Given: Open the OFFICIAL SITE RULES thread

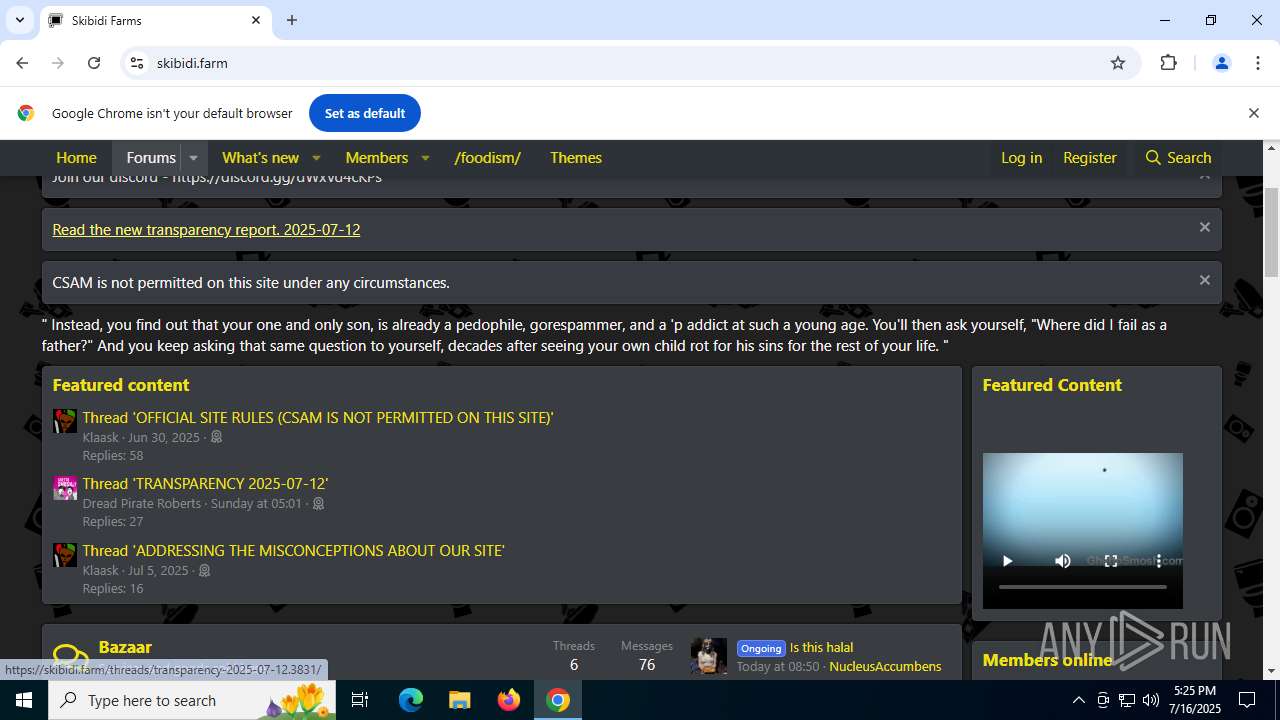Looking at the screenshot, I should (317, 417).
